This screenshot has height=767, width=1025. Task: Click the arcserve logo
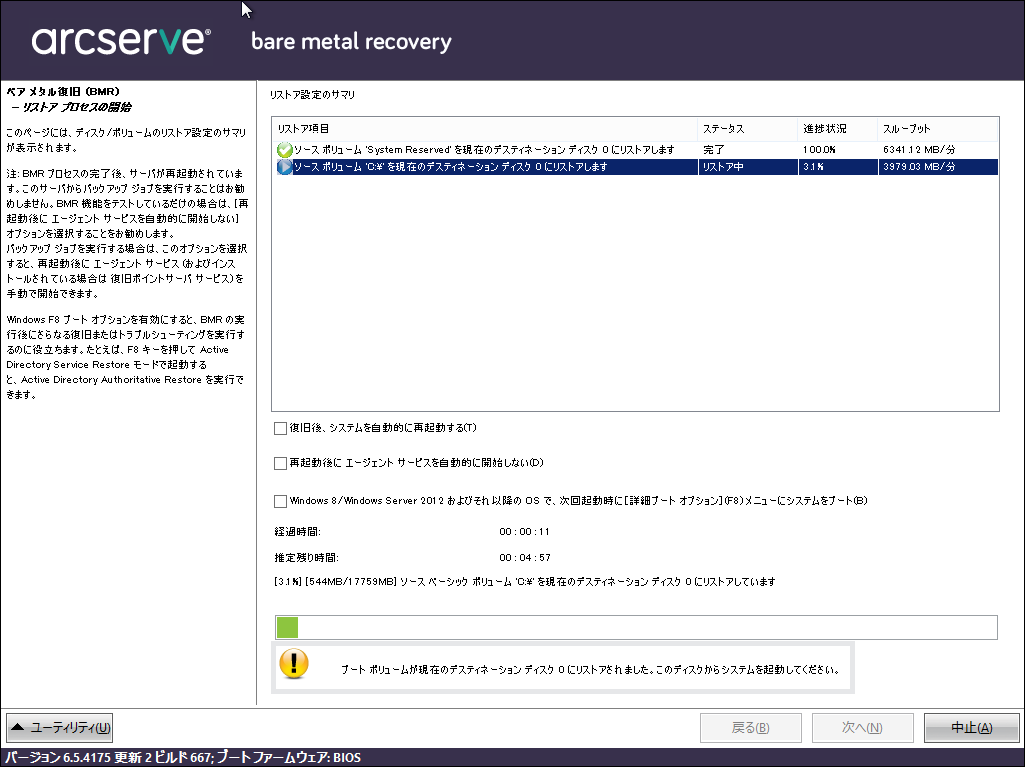[121, 41]
